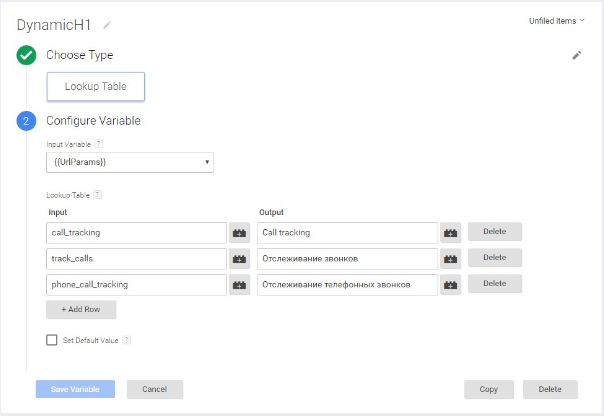
Task: Open variable picker for phone_call_tracking input
Action: (240, 284)
